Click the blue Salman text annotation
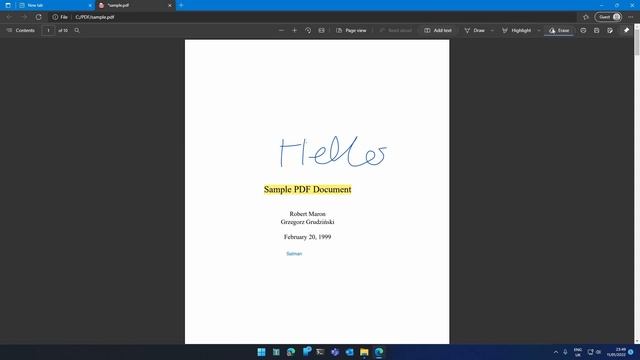640x360 pixels. coord(294,253)
